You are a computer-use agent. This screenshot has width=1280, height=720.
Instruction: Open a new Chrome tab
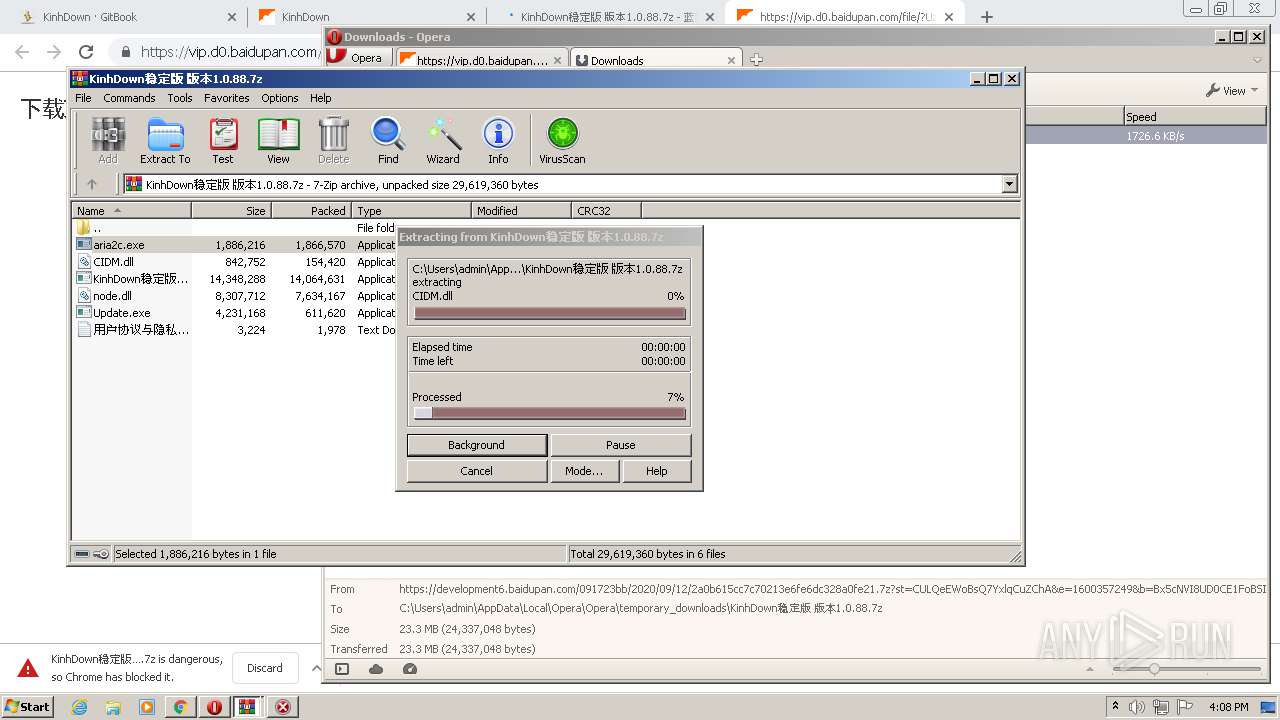coord(987,17)
